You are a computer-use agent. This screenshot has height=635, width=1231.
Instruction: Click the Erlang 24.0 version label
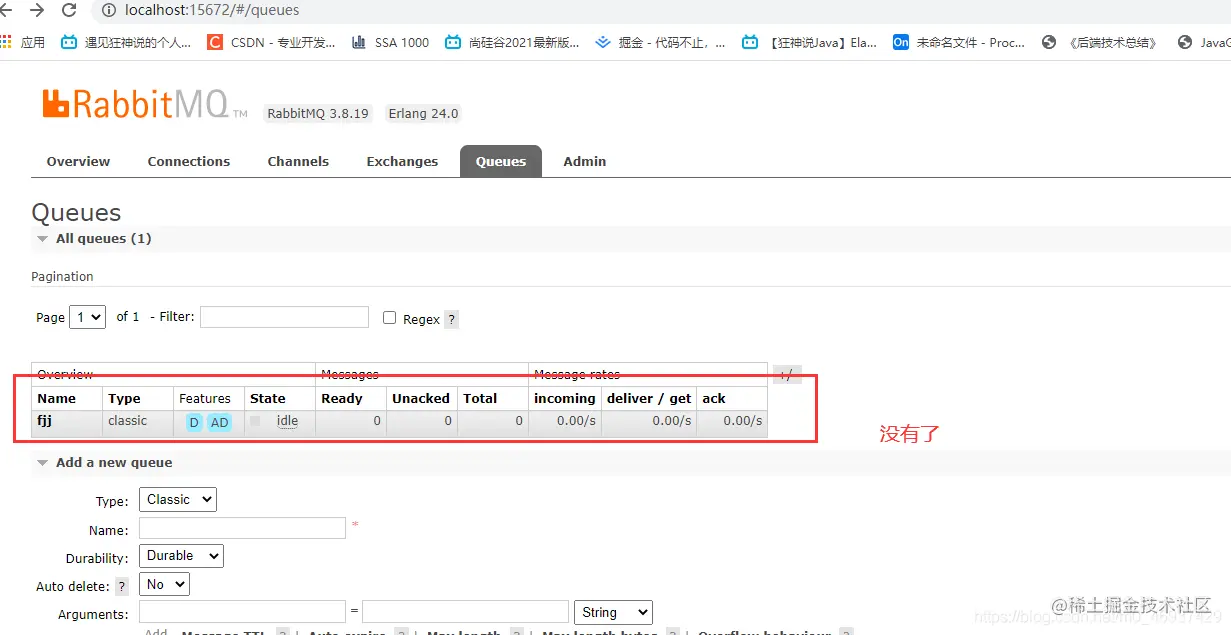(423, 113)
